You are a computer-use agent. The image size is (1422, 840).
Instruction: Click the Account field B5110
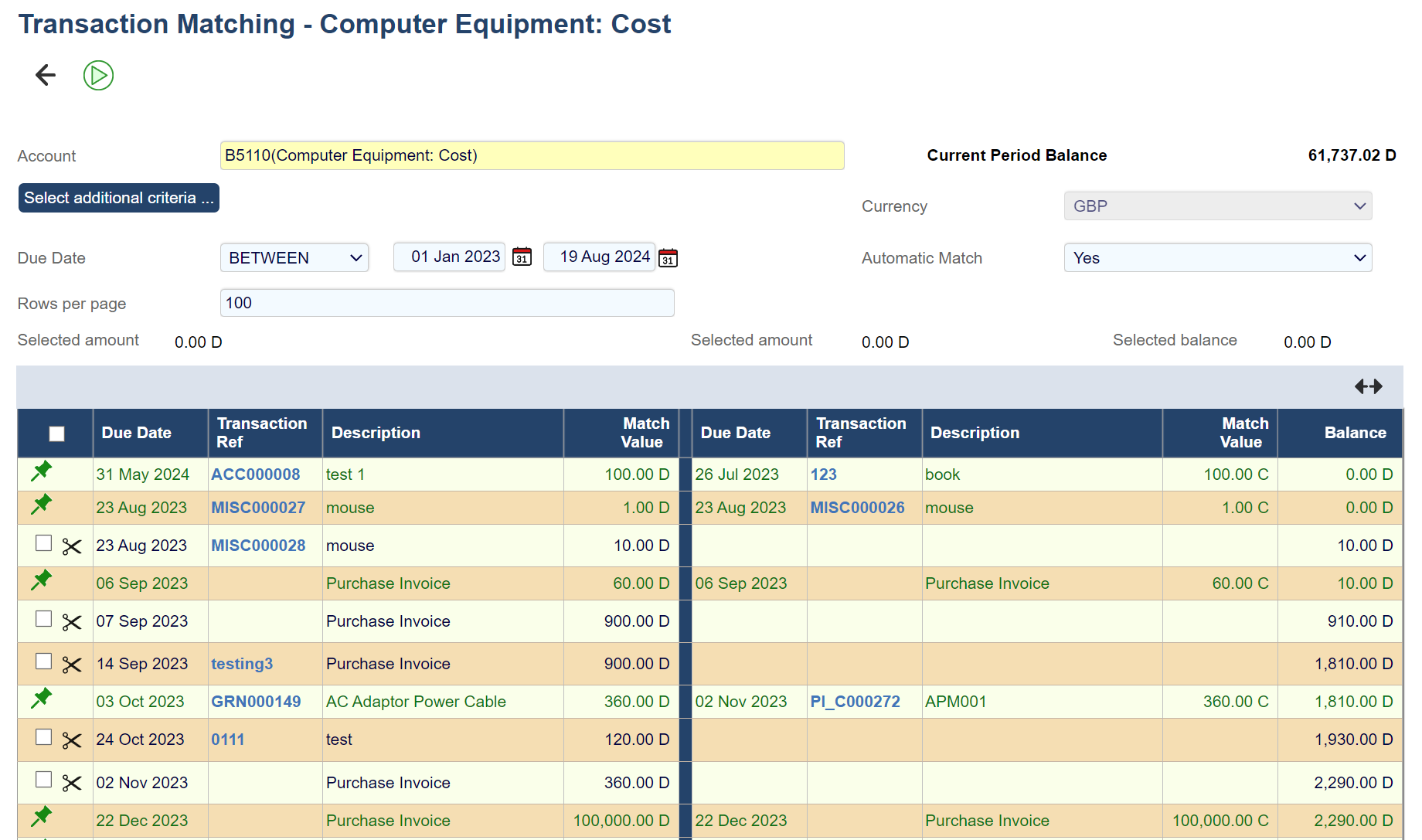pos(532,155)
